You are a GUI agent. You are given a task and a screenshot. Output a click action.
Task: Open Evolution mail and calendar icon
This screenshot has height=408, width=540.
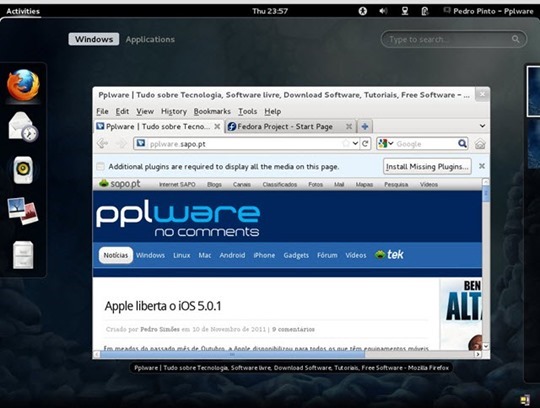point(23,127)
